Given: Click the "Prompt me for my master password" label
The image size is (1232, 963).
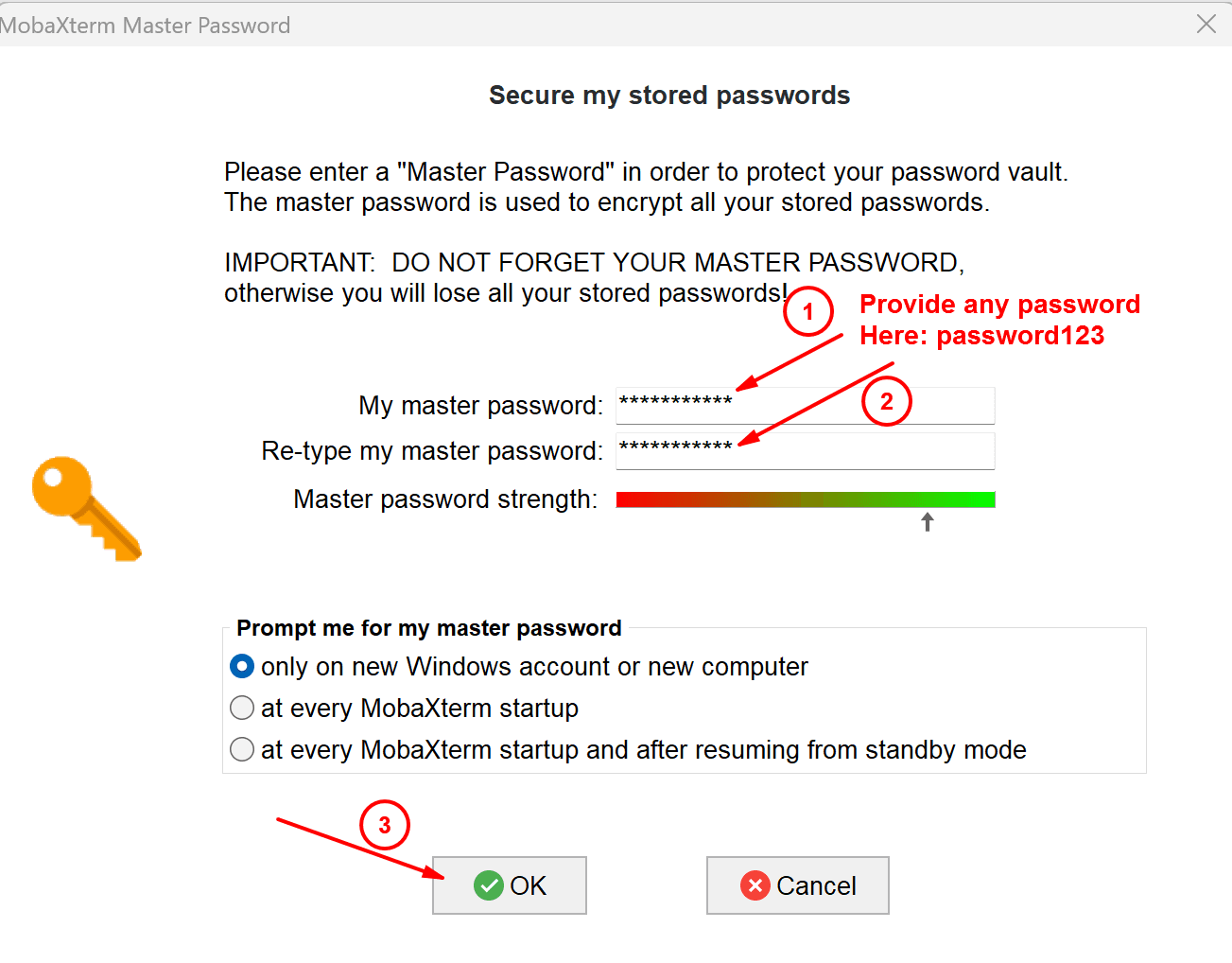Looking at the screenshot, I should tap(428, 628).
